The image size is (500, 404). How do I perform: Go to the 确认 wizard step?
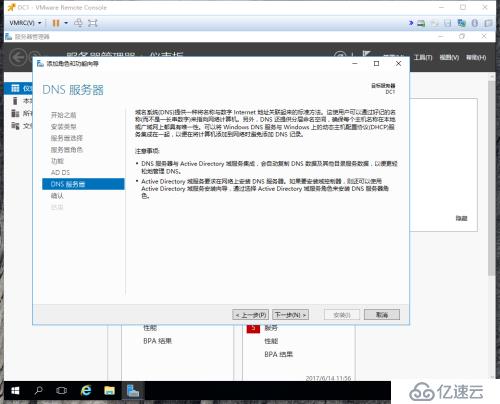(x=57, y=196)
